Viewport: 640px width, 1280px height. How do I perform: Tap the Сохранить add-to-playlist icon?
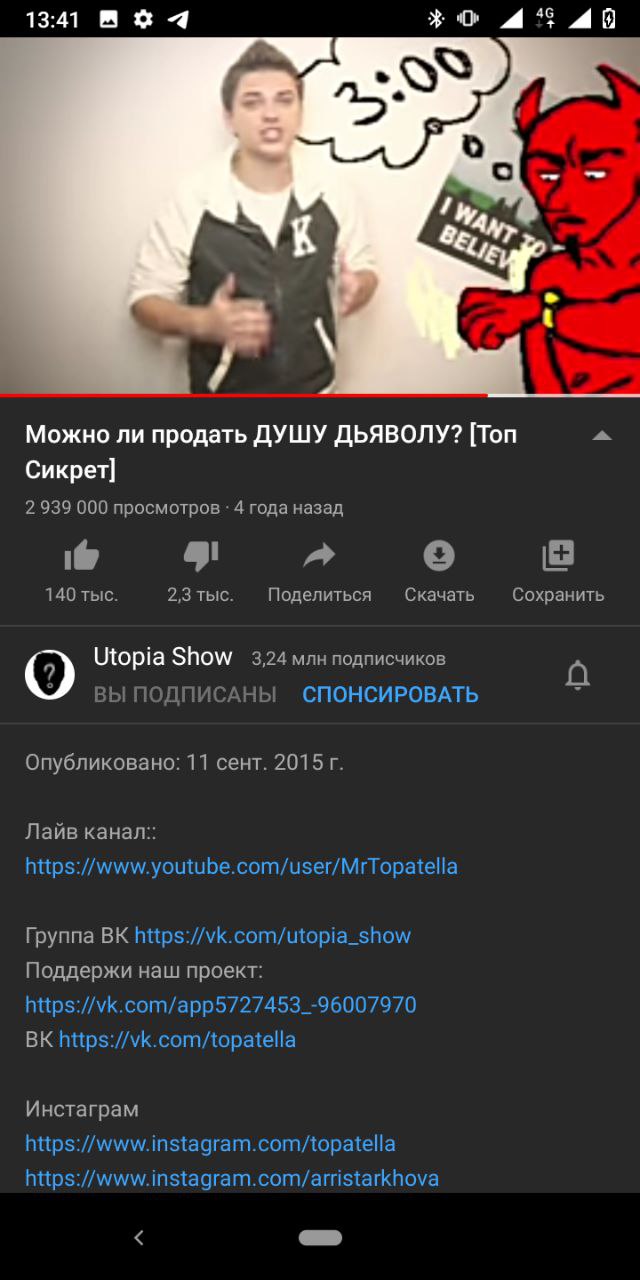pos(558,555)
